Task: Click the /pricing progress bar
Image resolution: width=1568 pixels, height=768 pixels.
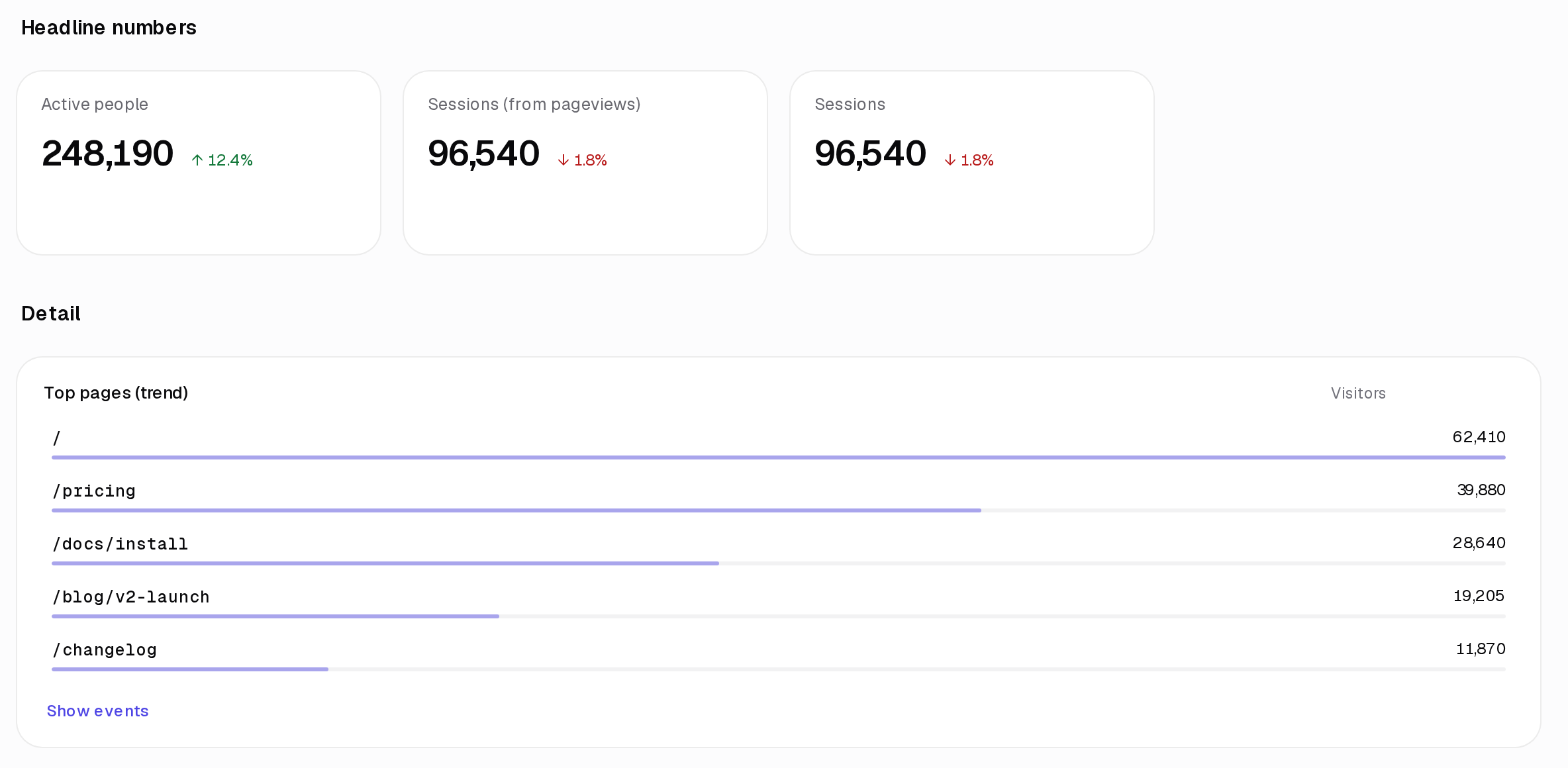Action: (779, 510)
